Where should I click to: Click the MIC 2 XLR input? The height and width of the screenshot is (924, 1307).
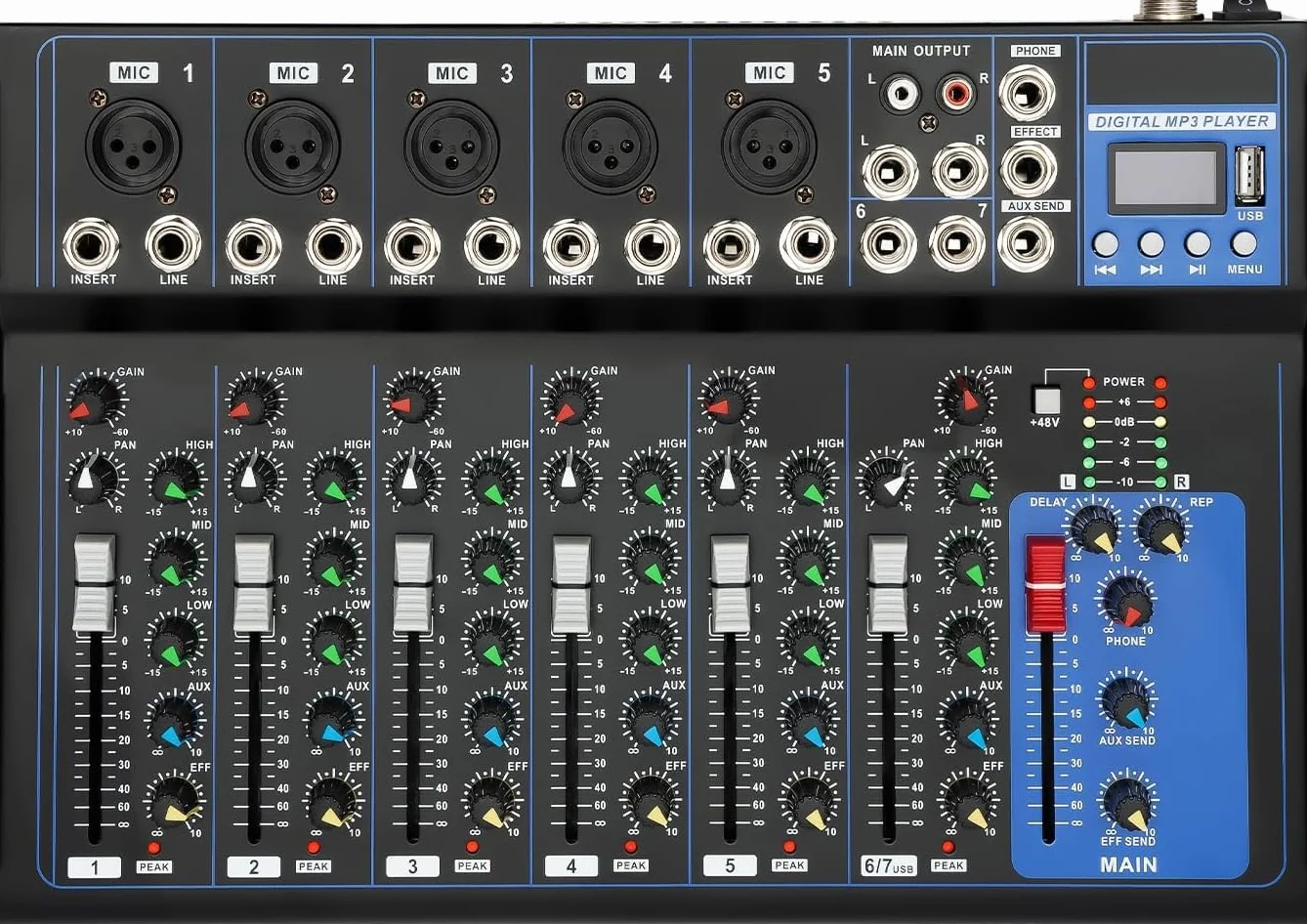293,146
